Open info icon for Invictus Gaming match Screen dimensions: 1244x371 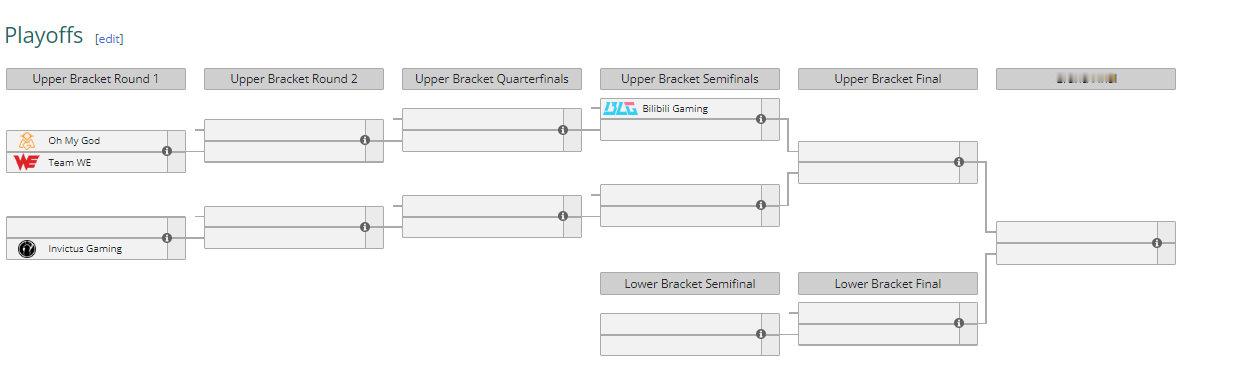(x=167, y=238)
